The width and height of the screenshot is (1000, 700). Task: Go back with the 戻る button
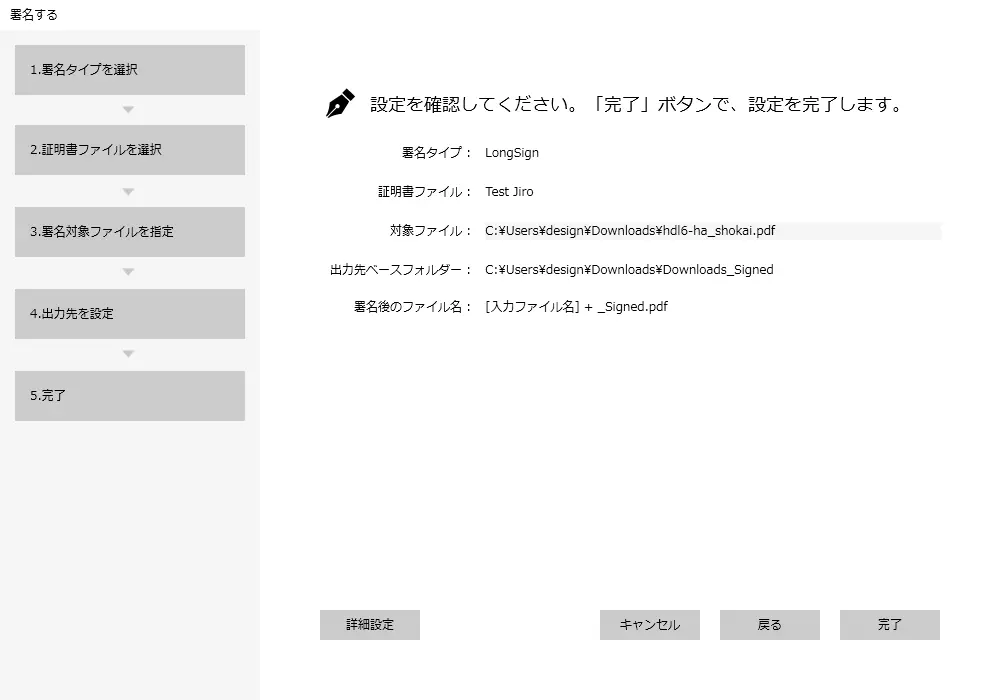pos(770,625)
